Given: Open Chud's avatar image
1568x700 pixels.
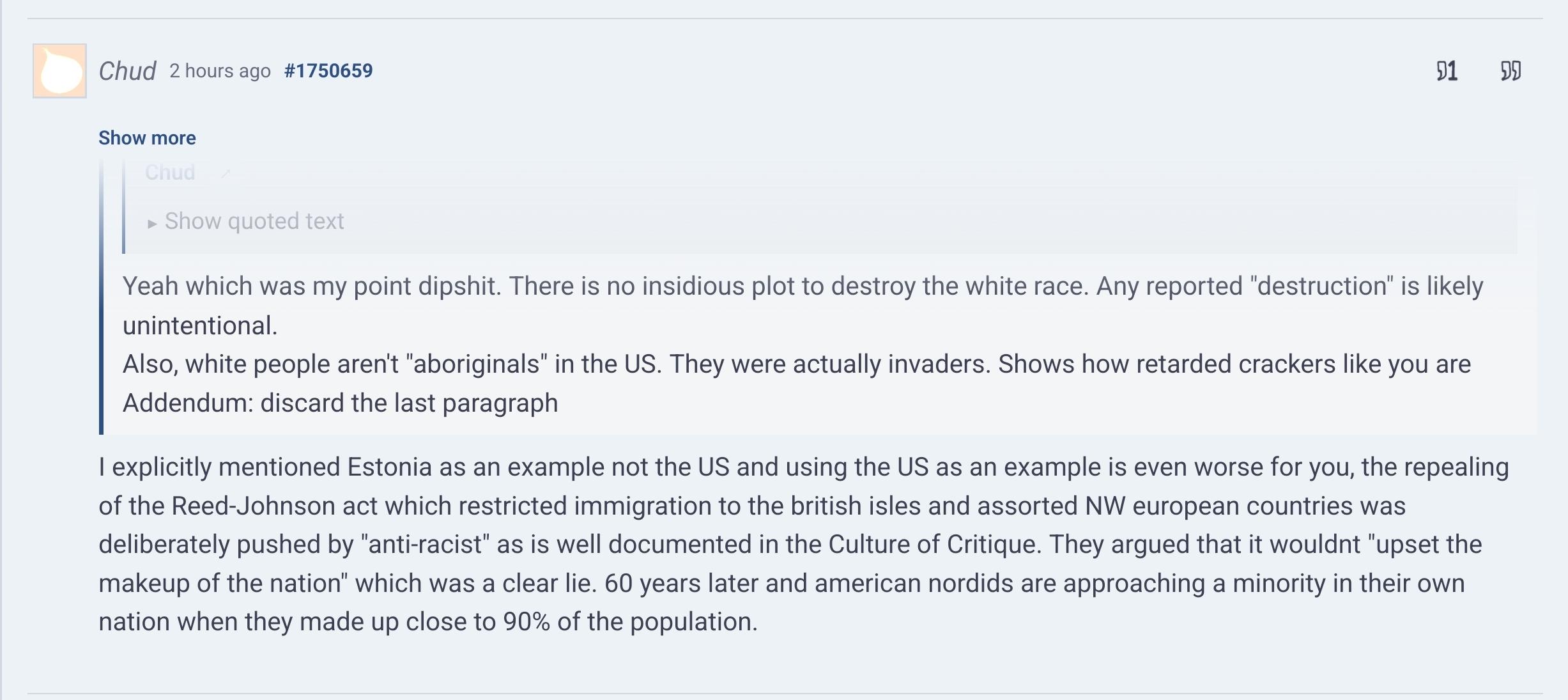Looking at the screenshot, I should [59, 71].
